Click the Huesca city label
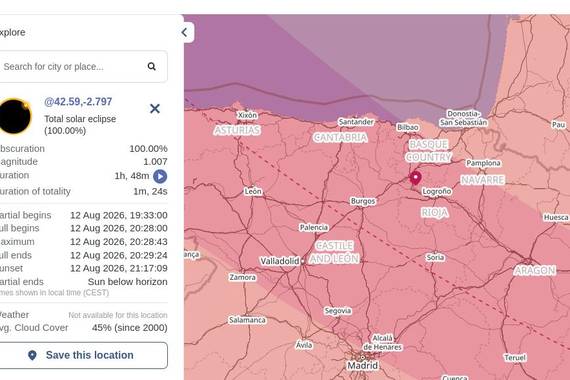 coord(556,217)
